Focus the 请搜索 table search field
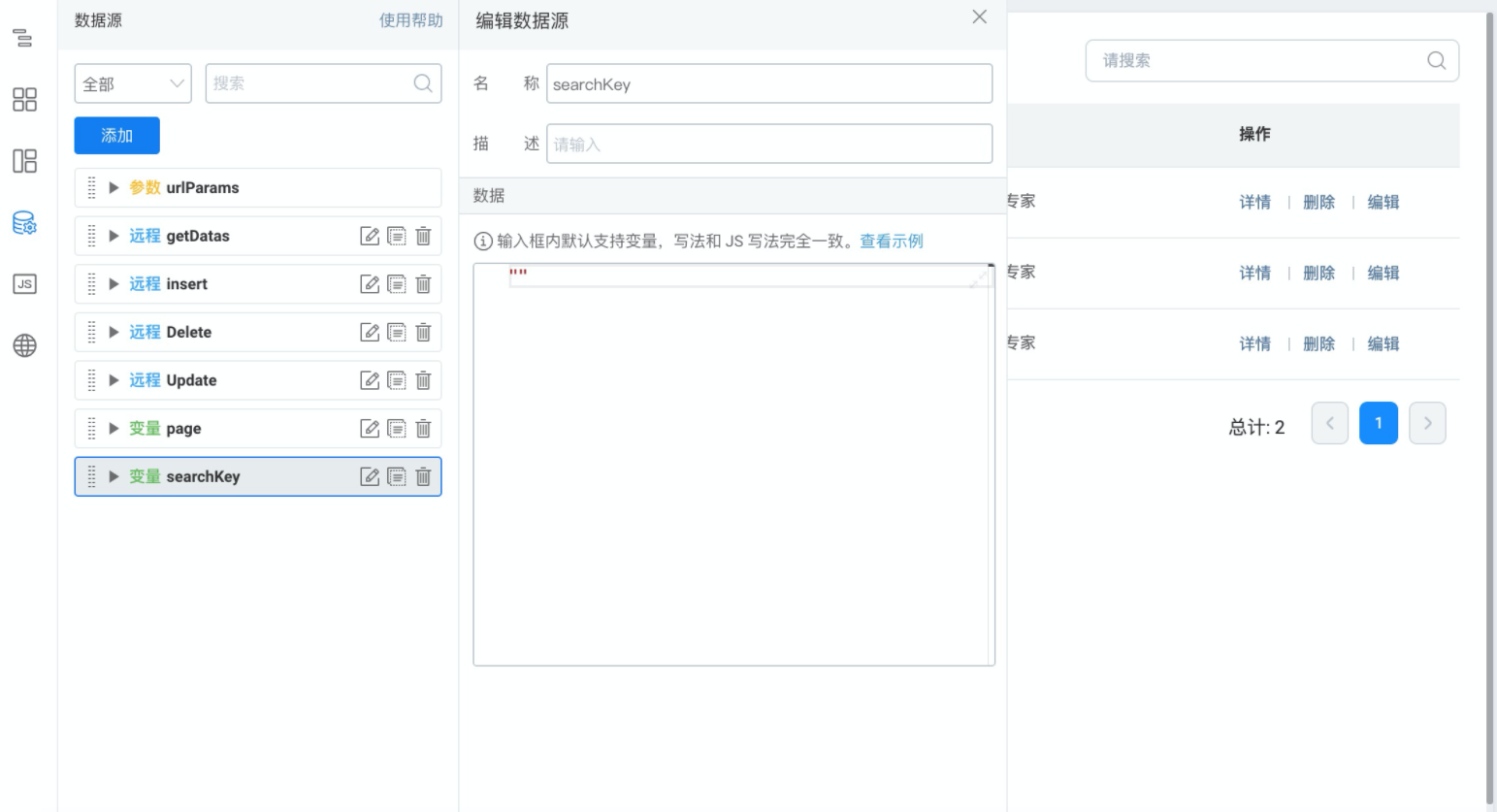Viewport: 1497px width, 812px height. click(x=1272, y=60)
